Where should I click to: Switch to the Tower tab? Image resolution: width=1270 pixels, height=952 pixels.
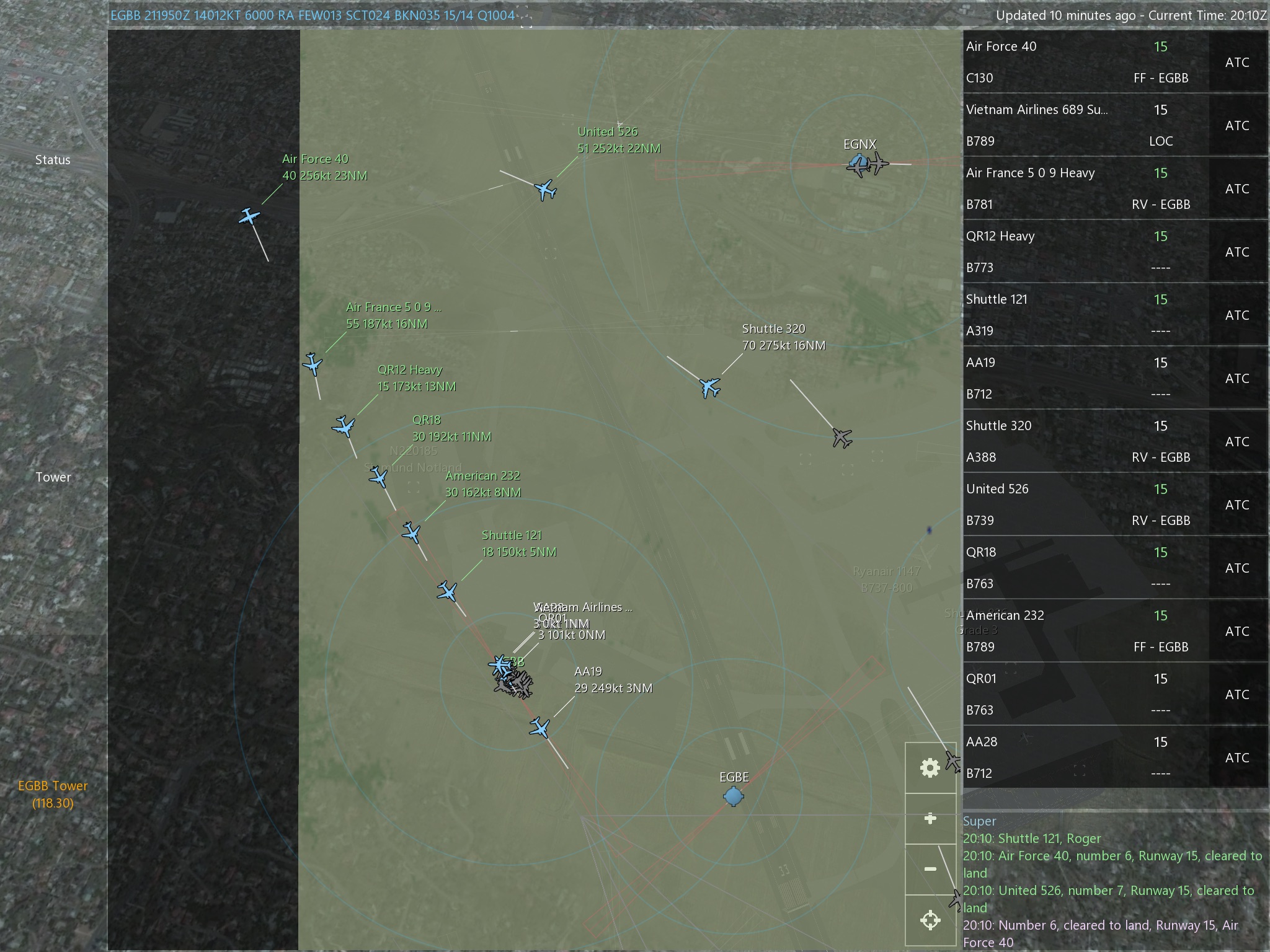(x=53, y=477)
